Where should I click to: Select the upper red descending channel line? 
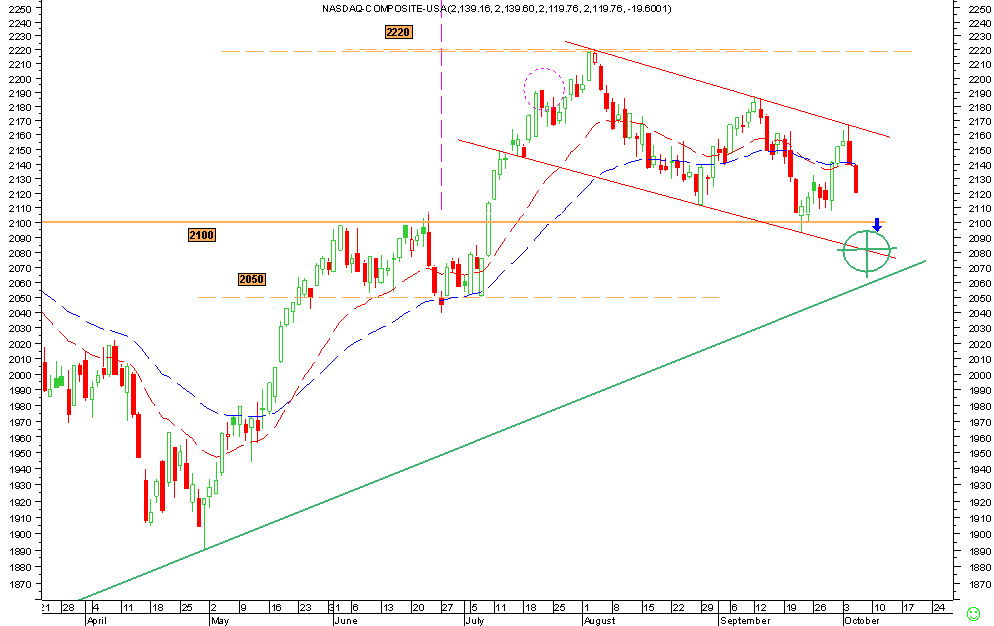tap(728, 89)
